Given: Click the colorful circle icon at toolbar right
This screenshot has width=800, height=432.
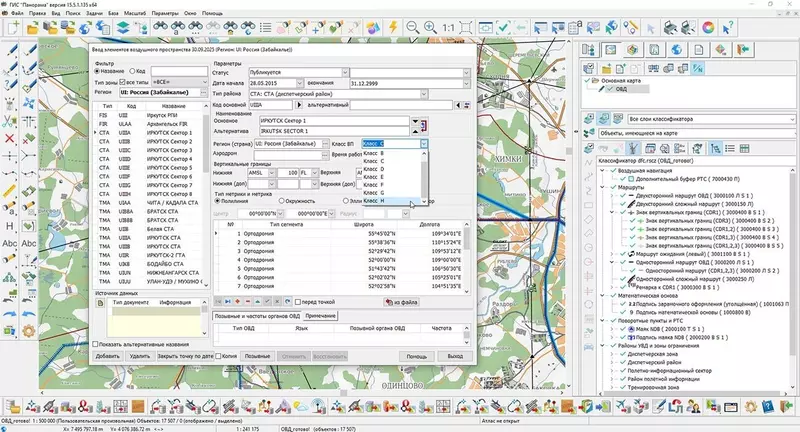Looking at the screenshot, I should 708,27.
